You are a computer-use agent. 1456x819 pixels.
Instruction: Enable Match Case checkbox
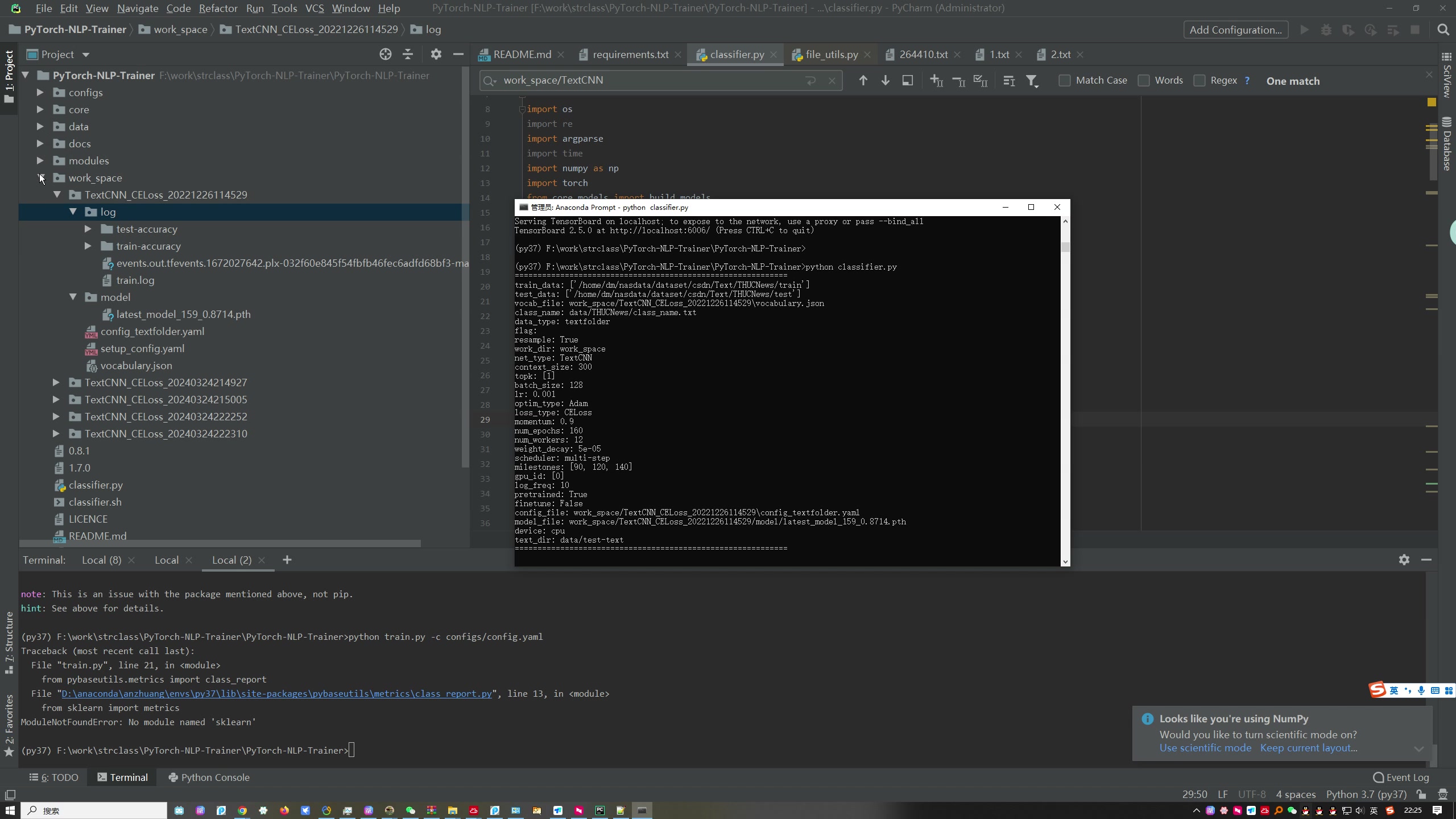pos(1064,81)
